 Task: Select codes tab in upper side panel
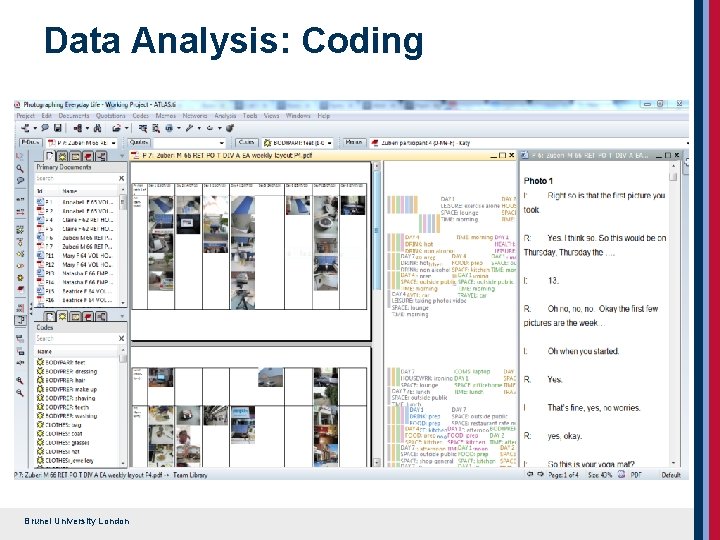tap(62, 156)
